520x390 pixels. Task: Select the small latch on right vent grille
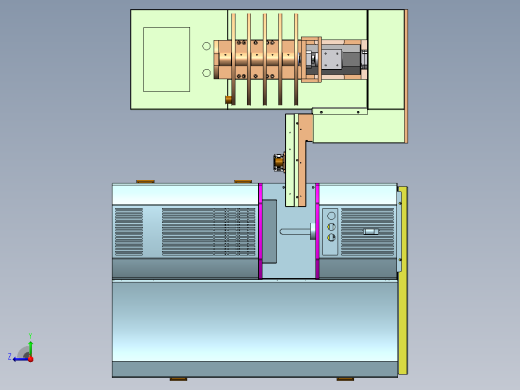tap(371, 231)
